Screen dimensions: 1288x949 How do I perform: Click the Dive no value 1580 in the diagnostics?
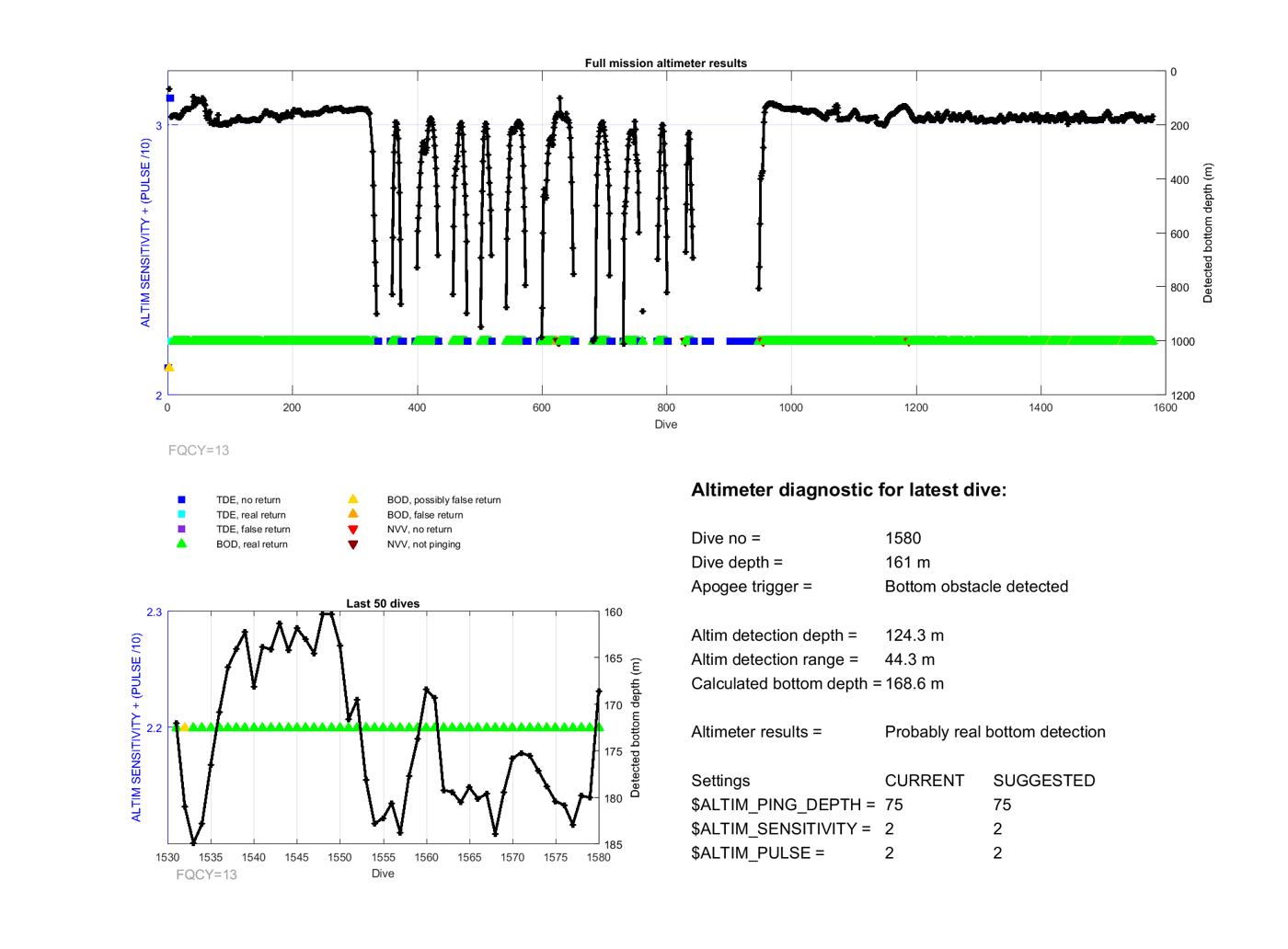pyautogui.click(x=903, y=539)
